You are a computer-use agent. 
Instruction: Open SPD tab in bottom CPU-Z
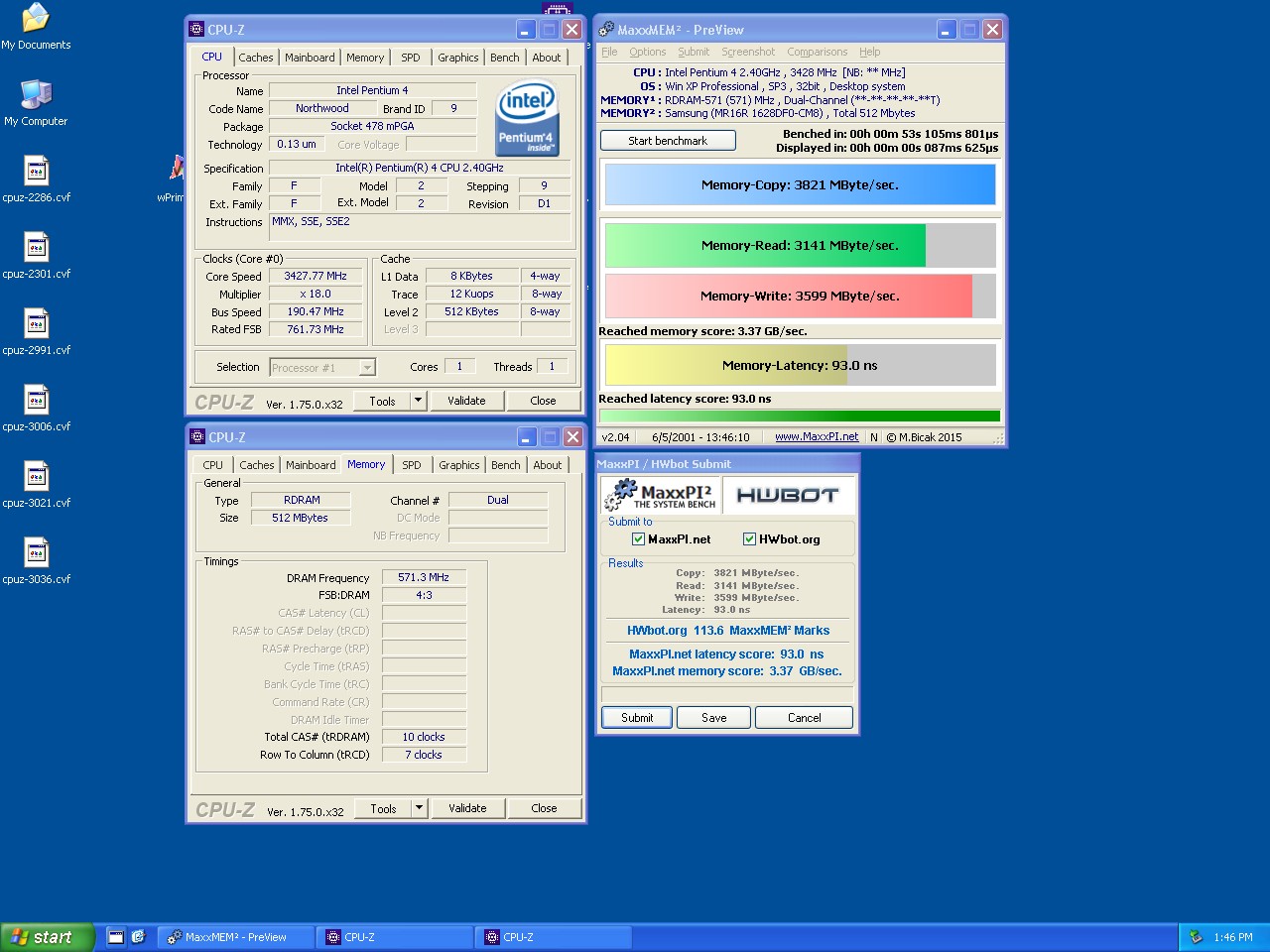pyautogui.click(x=412, y=465)
